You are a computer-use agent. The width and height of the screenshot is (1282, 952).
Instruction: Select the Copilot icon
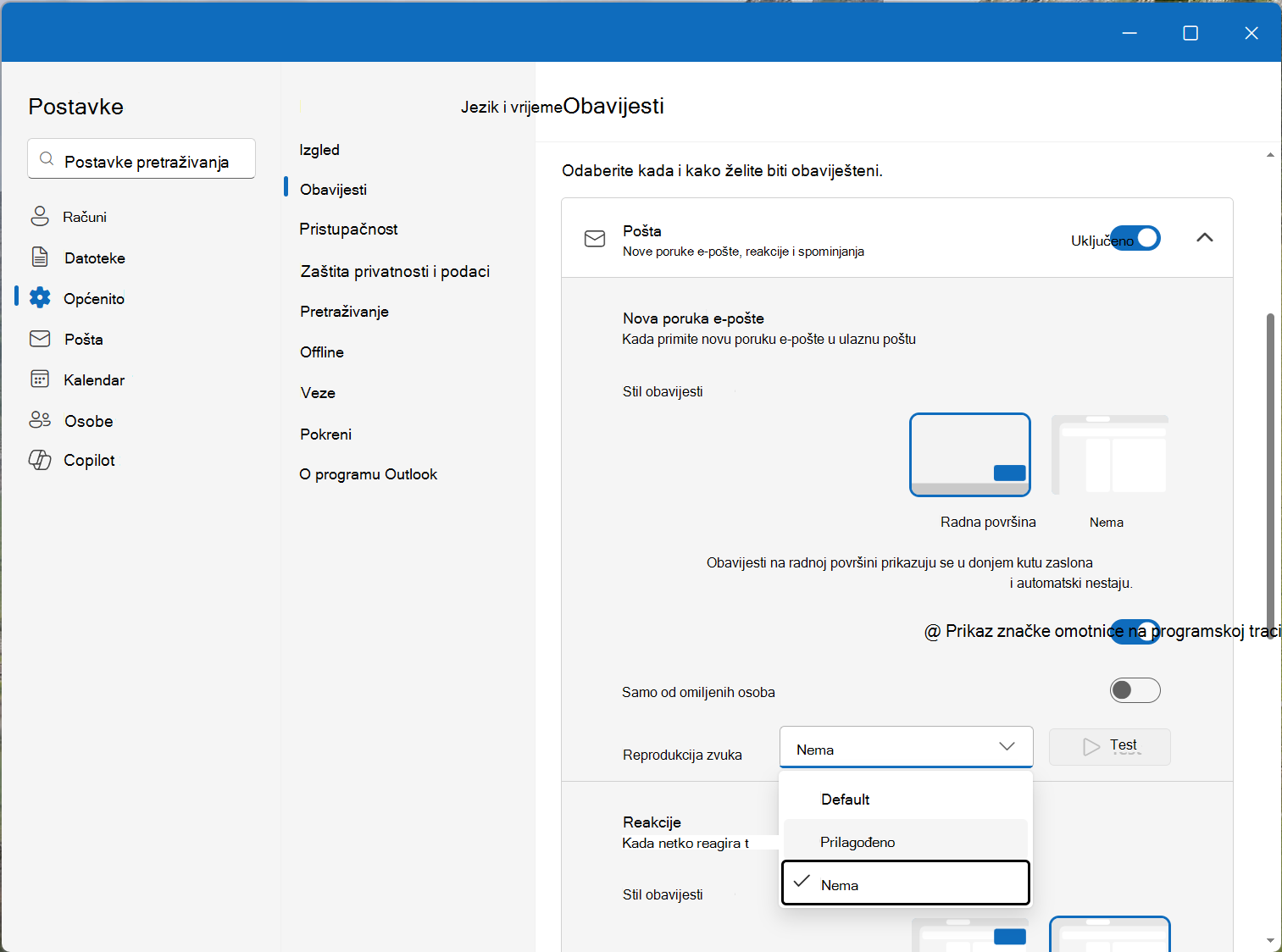point(40,460)
